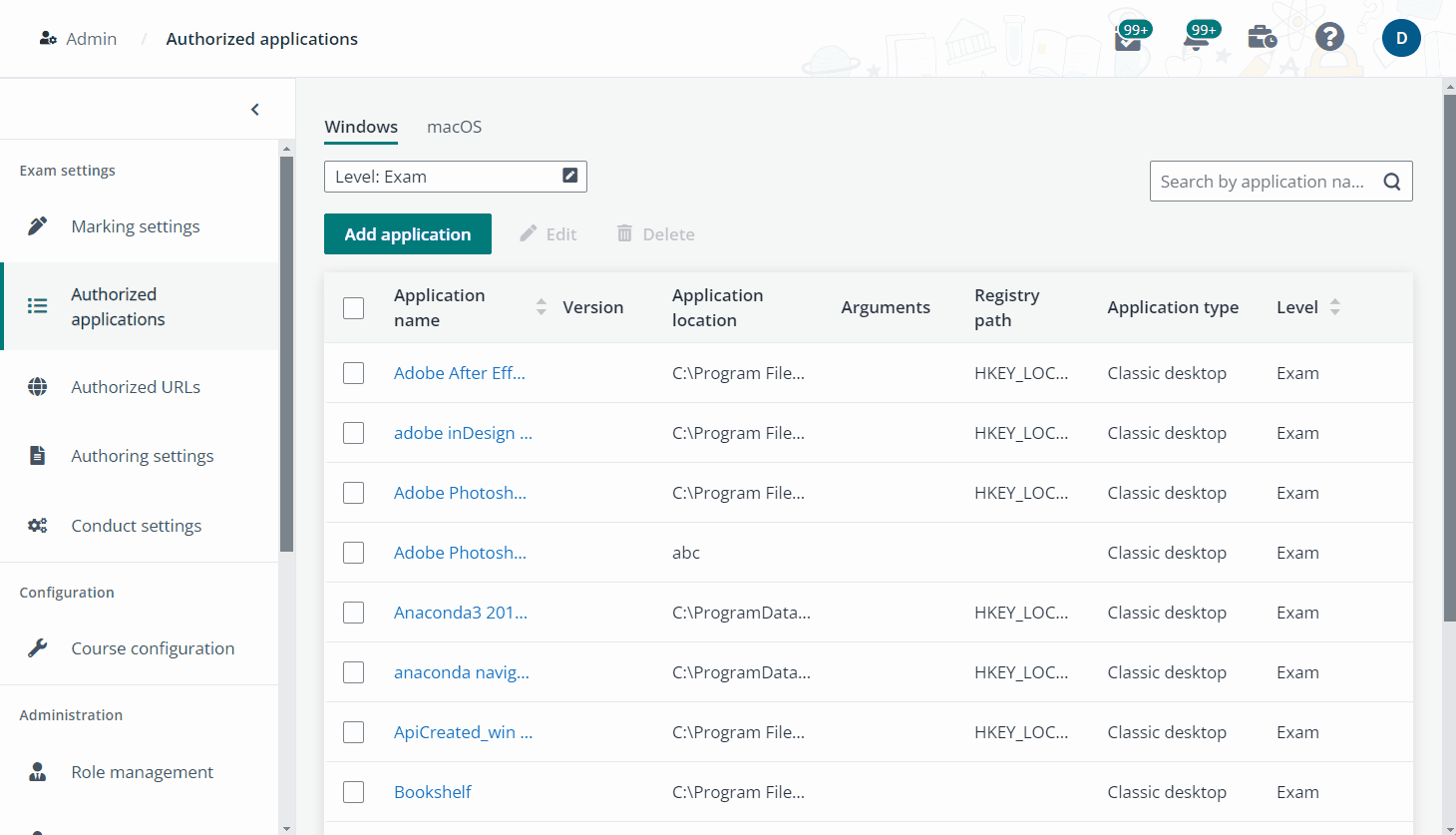Click the abc application location cell
The height and width of the screenshot is (835, 1456).
686,553
